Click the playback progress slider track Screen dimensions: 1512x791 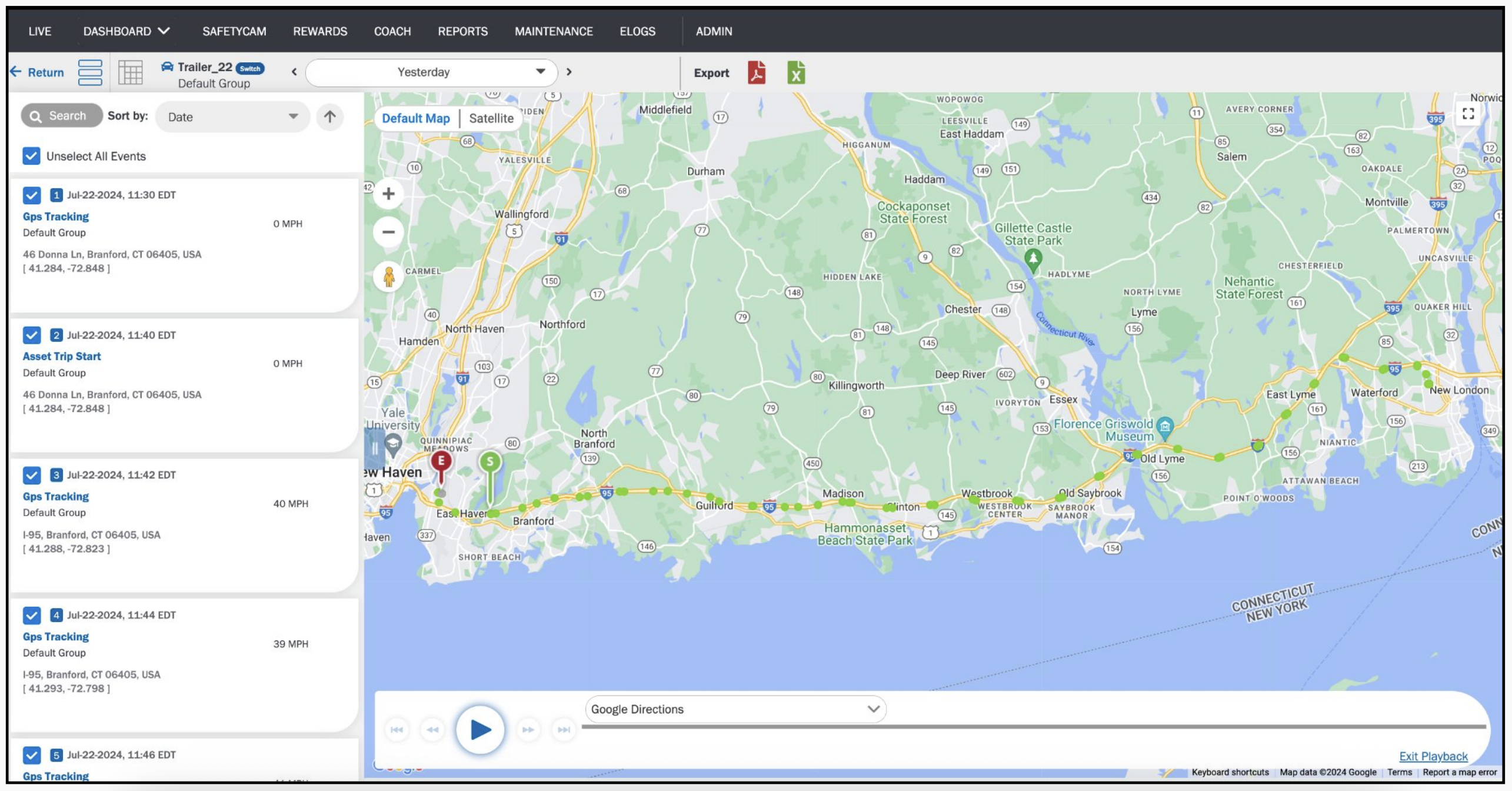[x=1034, y=727]
